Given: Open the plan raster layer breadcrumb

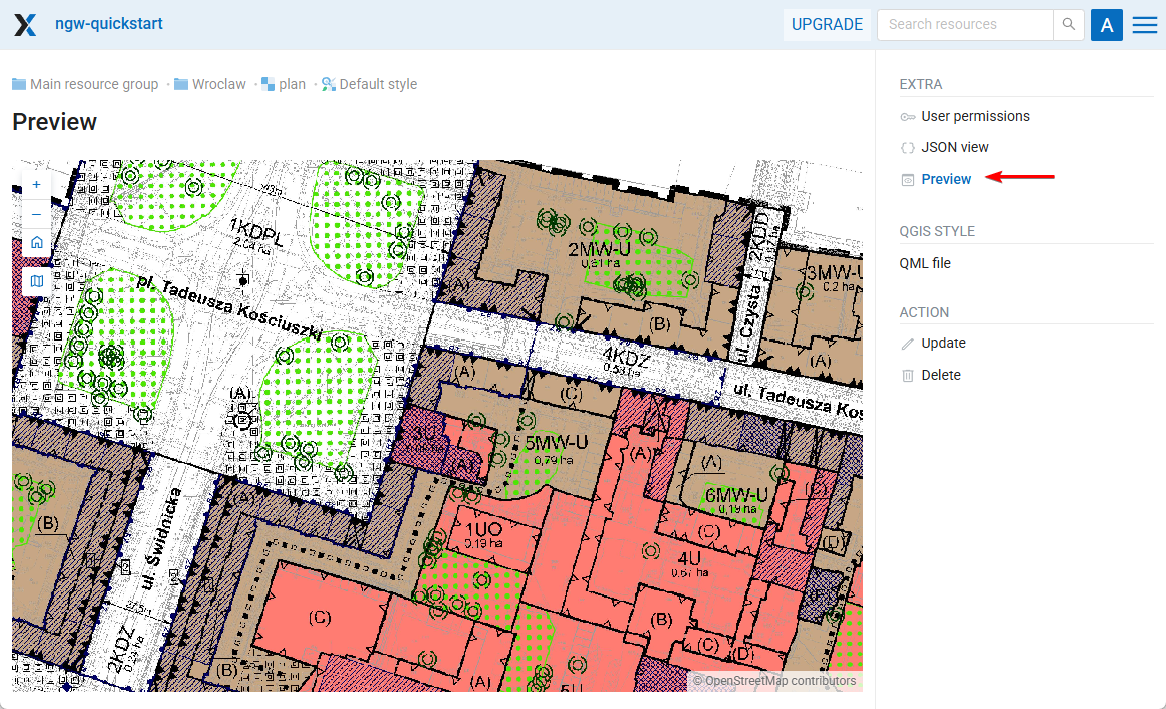Looking at the screenshot, I should (x=292, y=84).
